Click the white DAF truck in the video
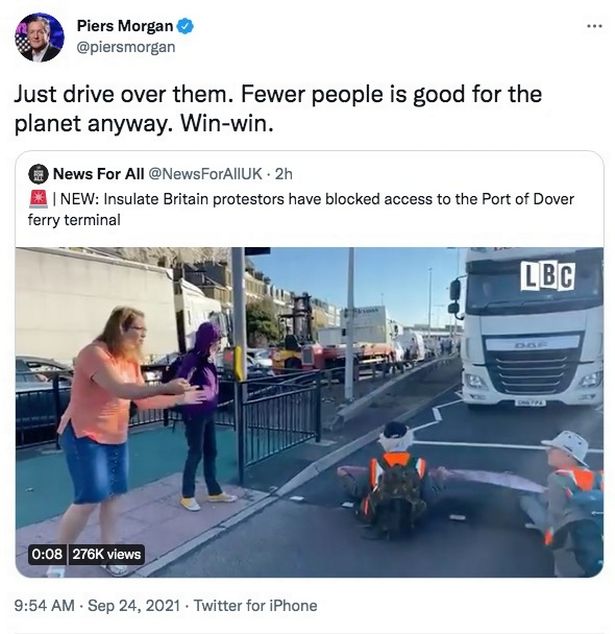 coord(530,328)
